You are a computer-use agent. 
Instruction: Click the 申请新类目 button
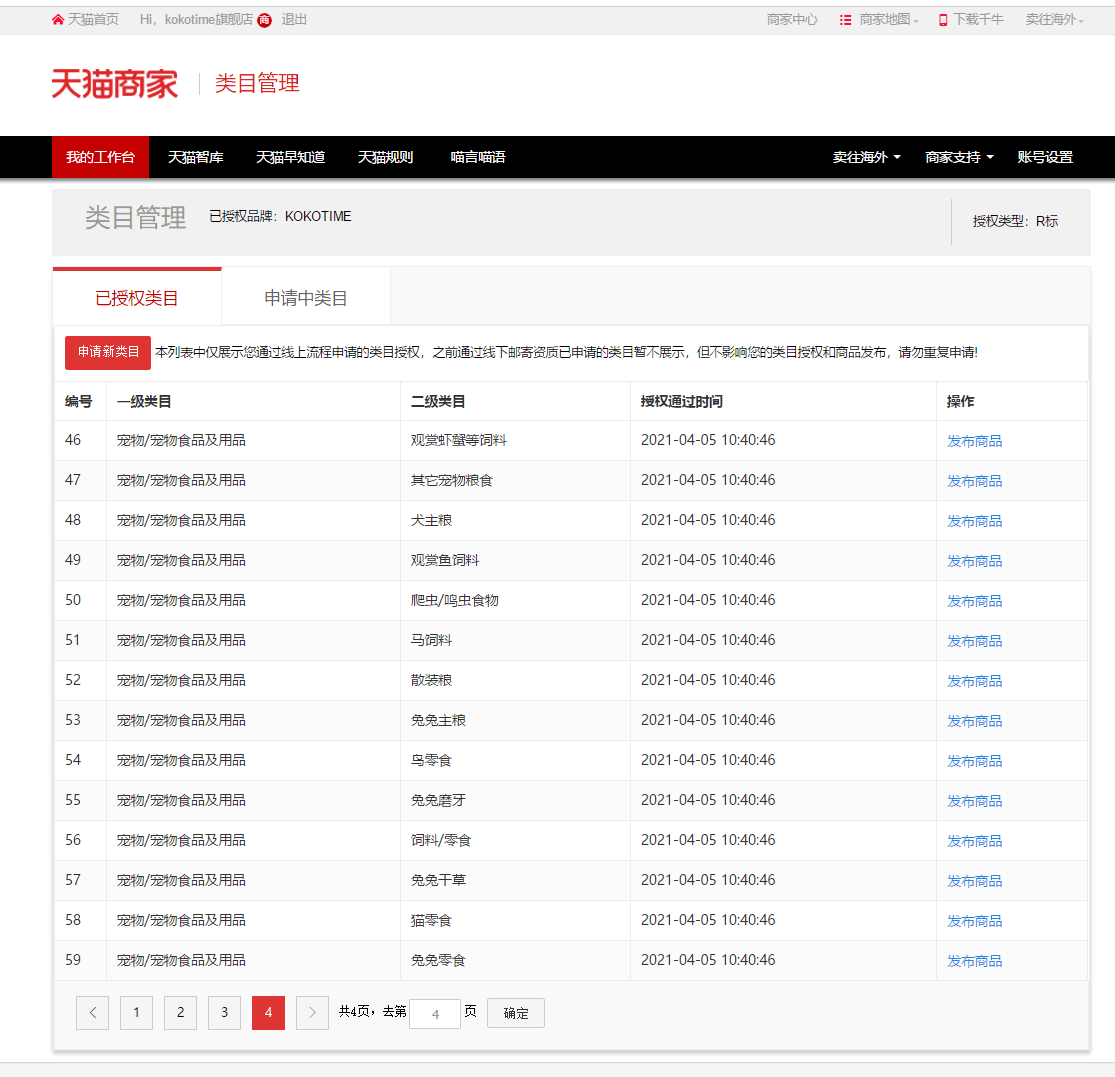tap(108, 353)
